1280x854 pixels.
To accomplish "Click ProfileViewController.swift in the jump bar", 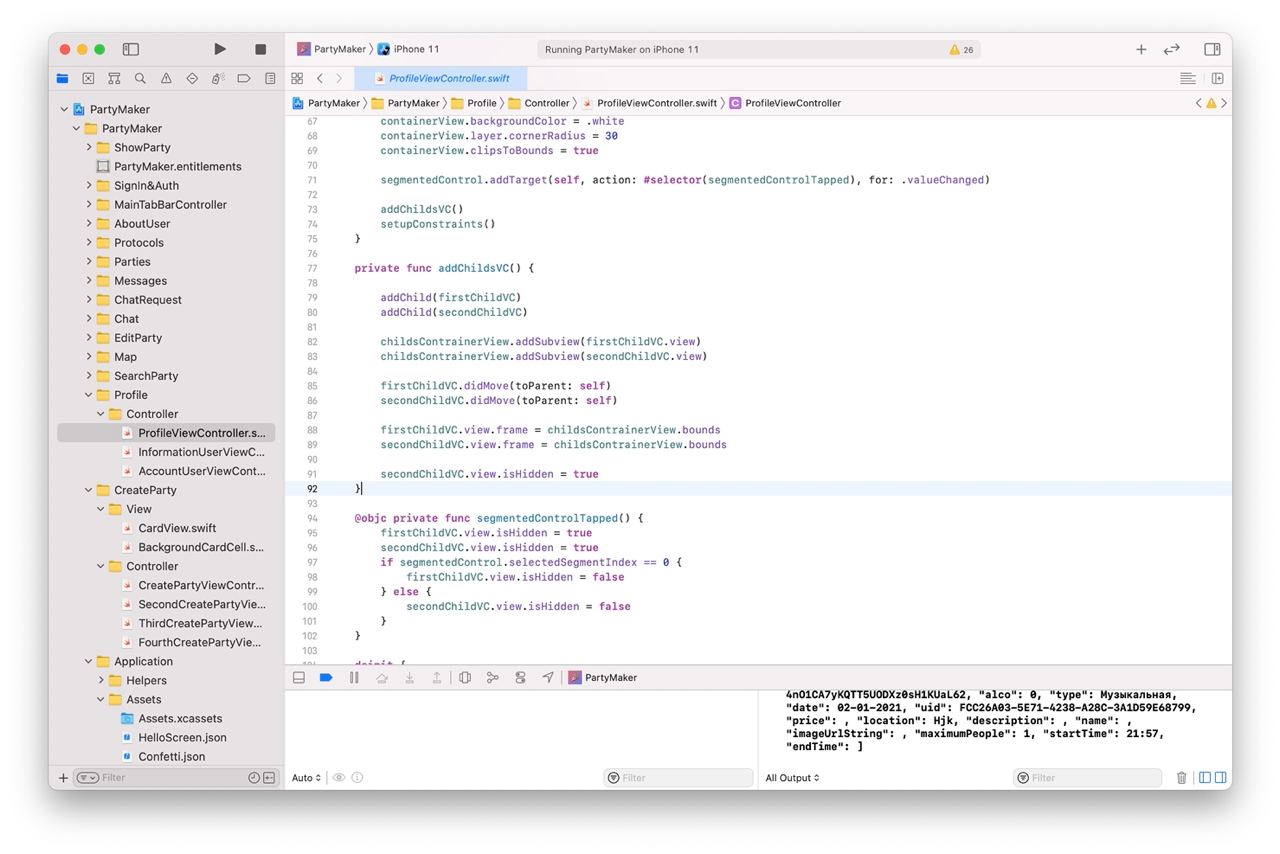I will click(x=649, y=103).
